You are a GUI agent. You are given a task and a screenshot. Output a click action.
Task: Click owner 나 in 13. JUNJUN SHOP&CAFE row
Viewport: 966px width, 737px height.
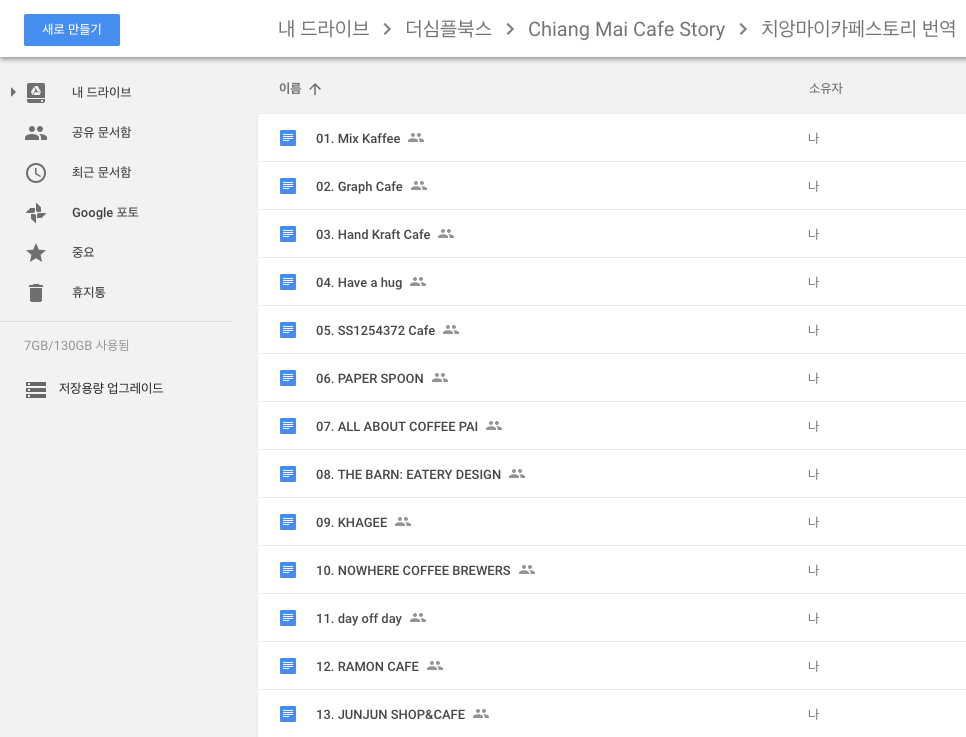(x=813, y=715)
